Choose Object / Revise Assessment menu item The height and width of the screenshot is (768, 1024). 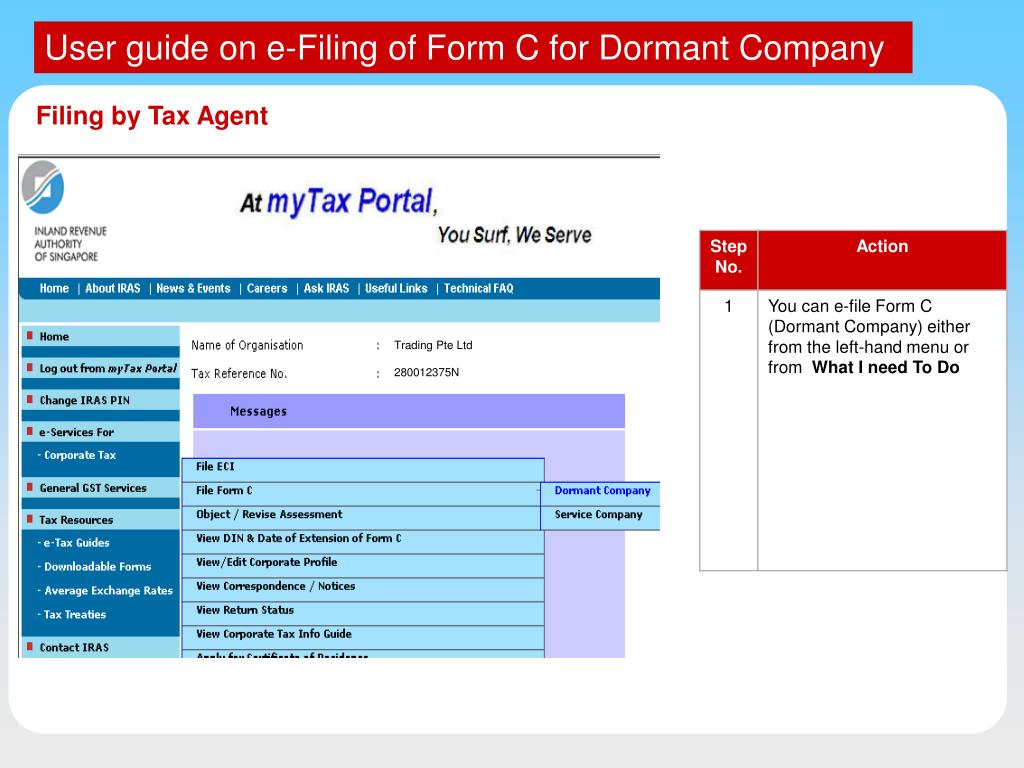tap(363, 518)
